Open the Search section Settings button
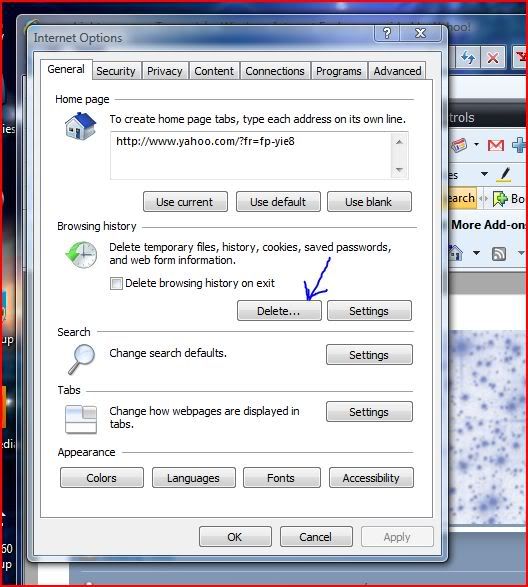 (369, 355)
